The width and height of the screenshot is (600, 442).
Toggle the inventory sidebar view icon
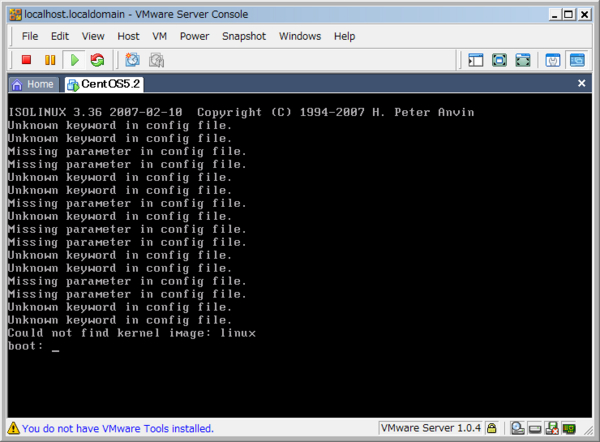pyautogui.click(x=476, y=60)
